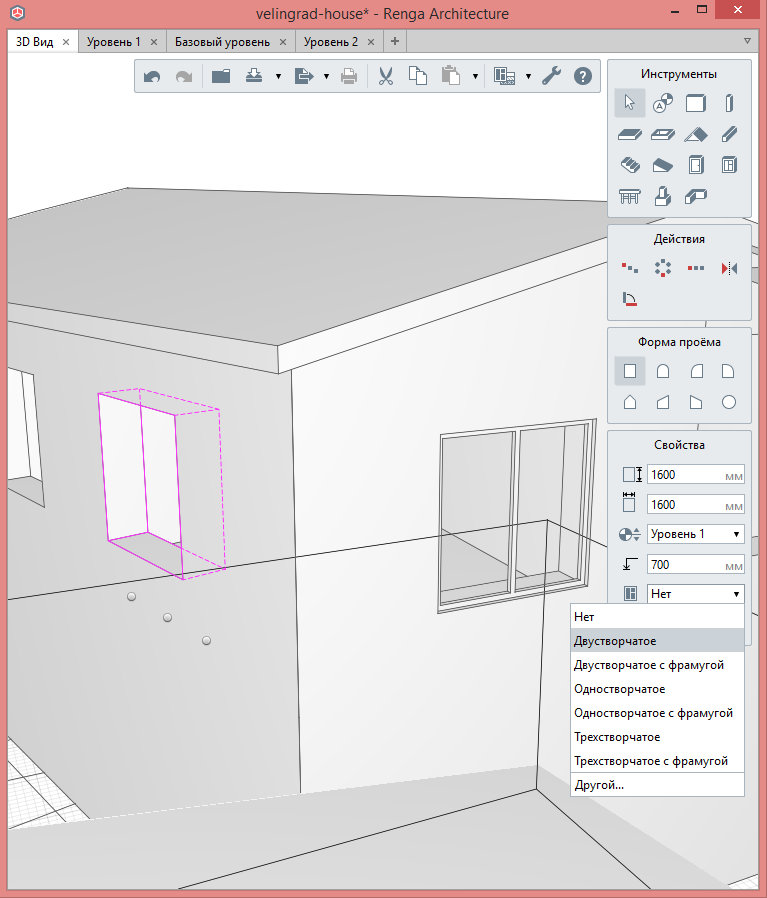Open project with the folder icon
The height and width of the screenshot is (898, 767).
point(221,76)
